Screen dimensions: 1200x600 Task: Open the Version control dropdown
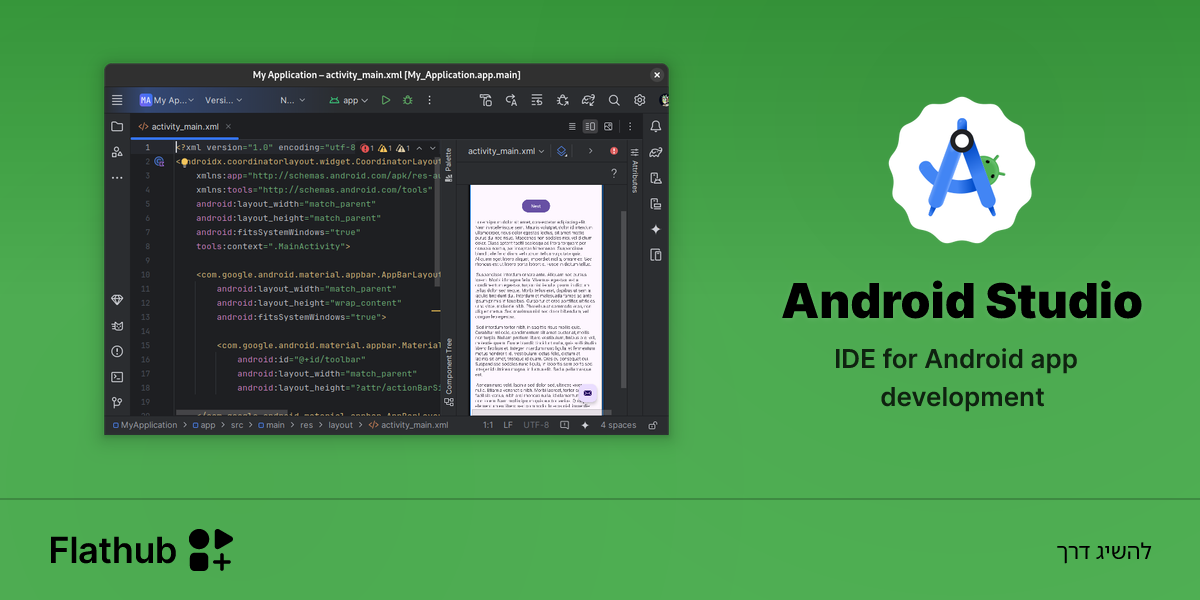coord(223,100)
